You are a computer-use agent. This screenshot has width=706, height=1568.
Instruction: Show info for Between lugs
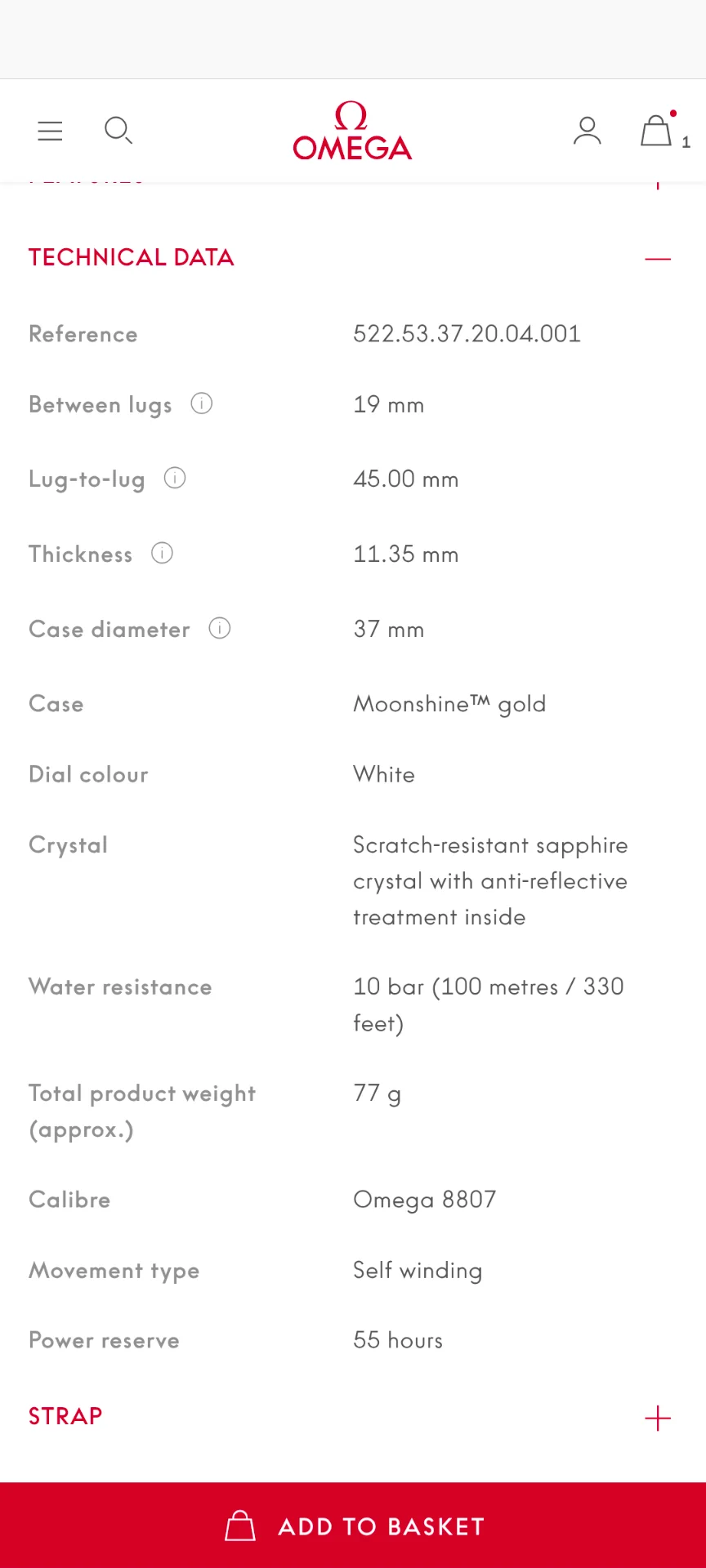coord(202,403)
